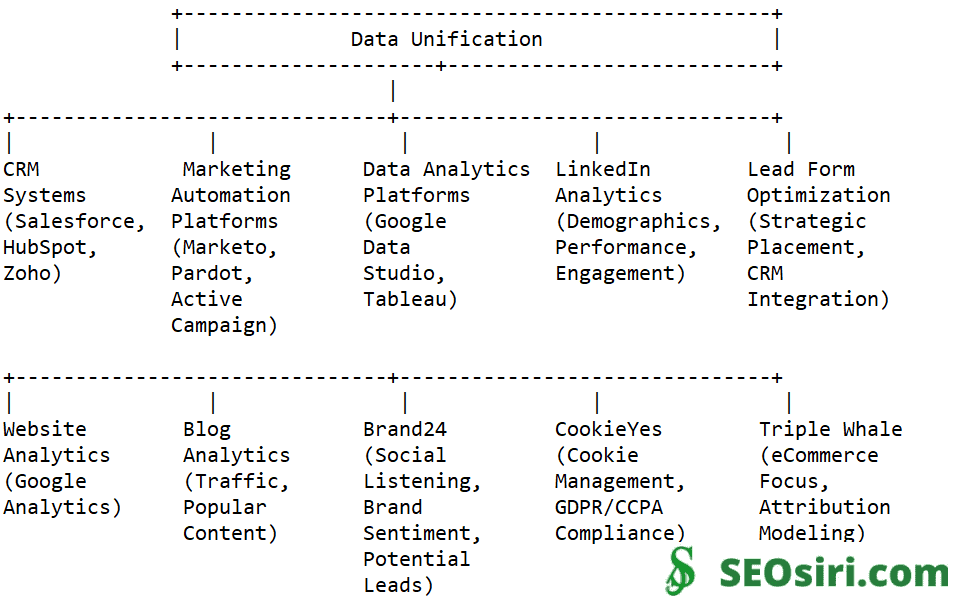Screen dimensions: 961x599
Task: Click the Blog Analytics label
Action: 236,442
